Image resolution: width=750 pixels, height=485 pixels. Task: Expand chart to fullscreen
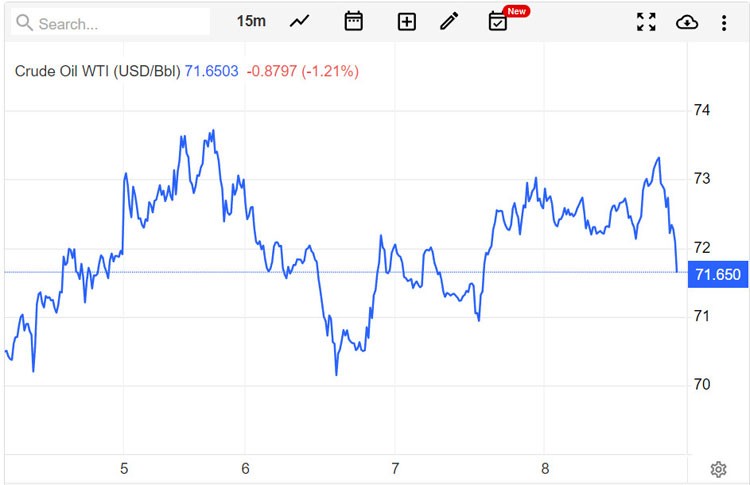(x=646, y=21)
